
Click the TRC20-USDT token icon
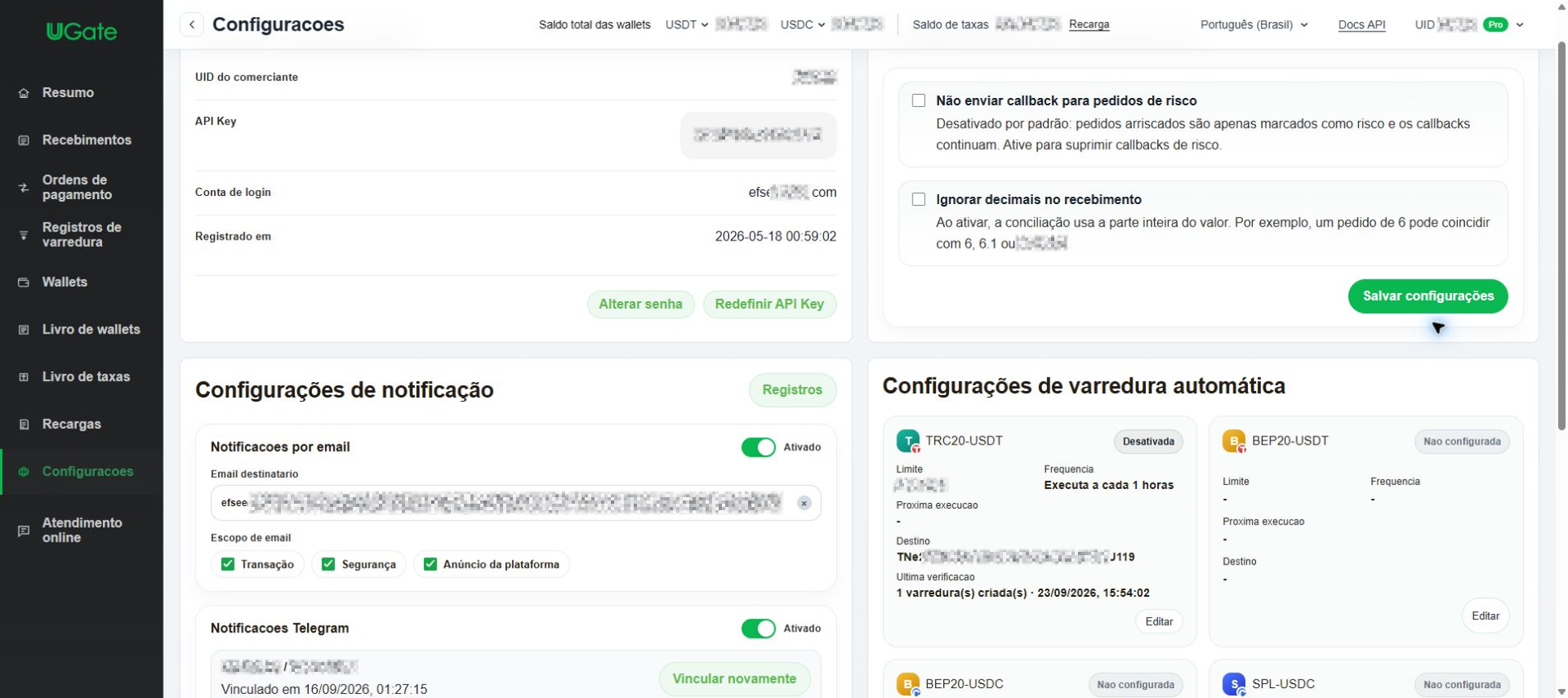[x=907, y=442]
